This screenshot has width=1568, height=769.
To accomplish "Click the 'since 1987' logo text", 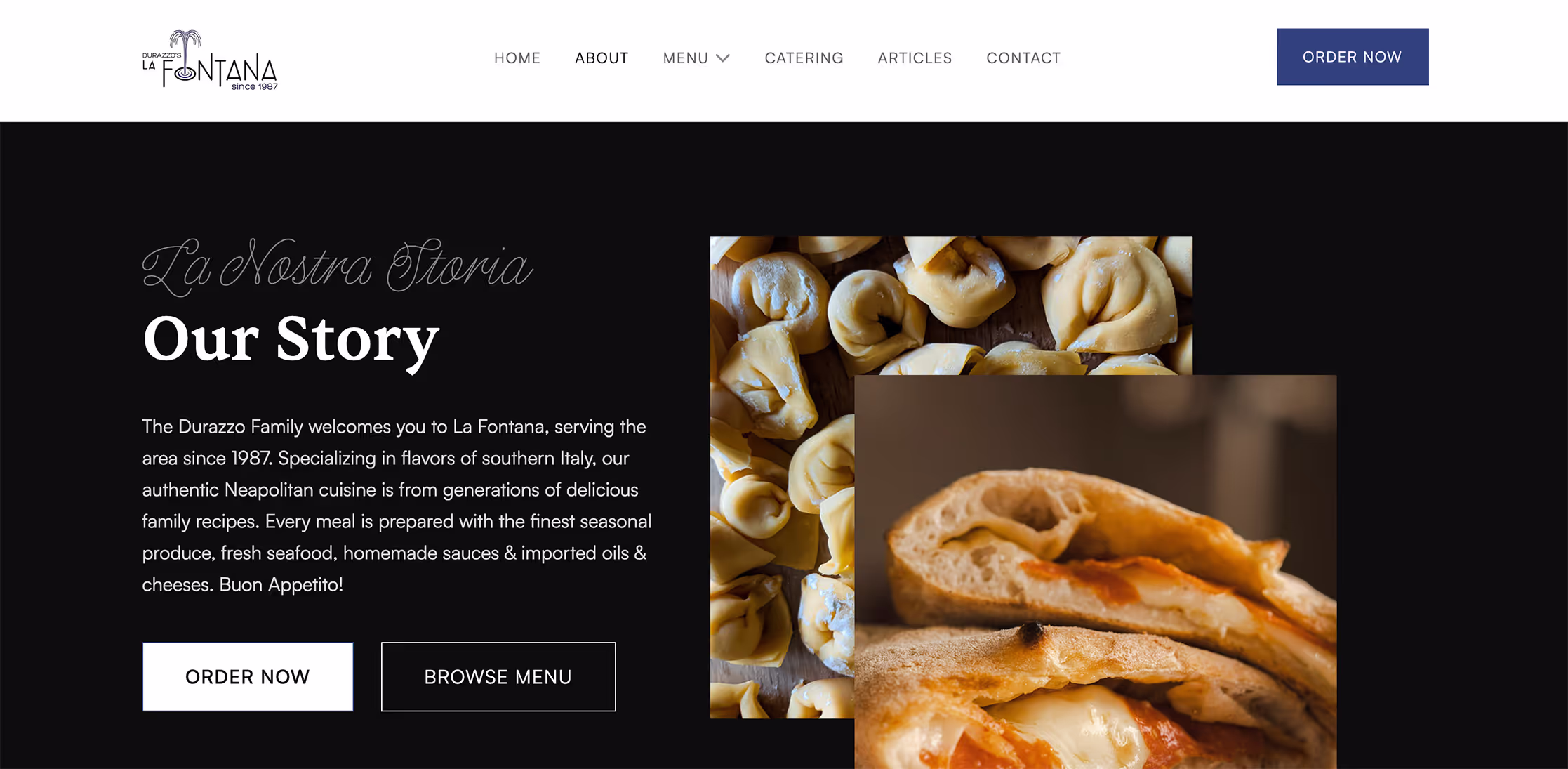I will click(x=254, y=86).
